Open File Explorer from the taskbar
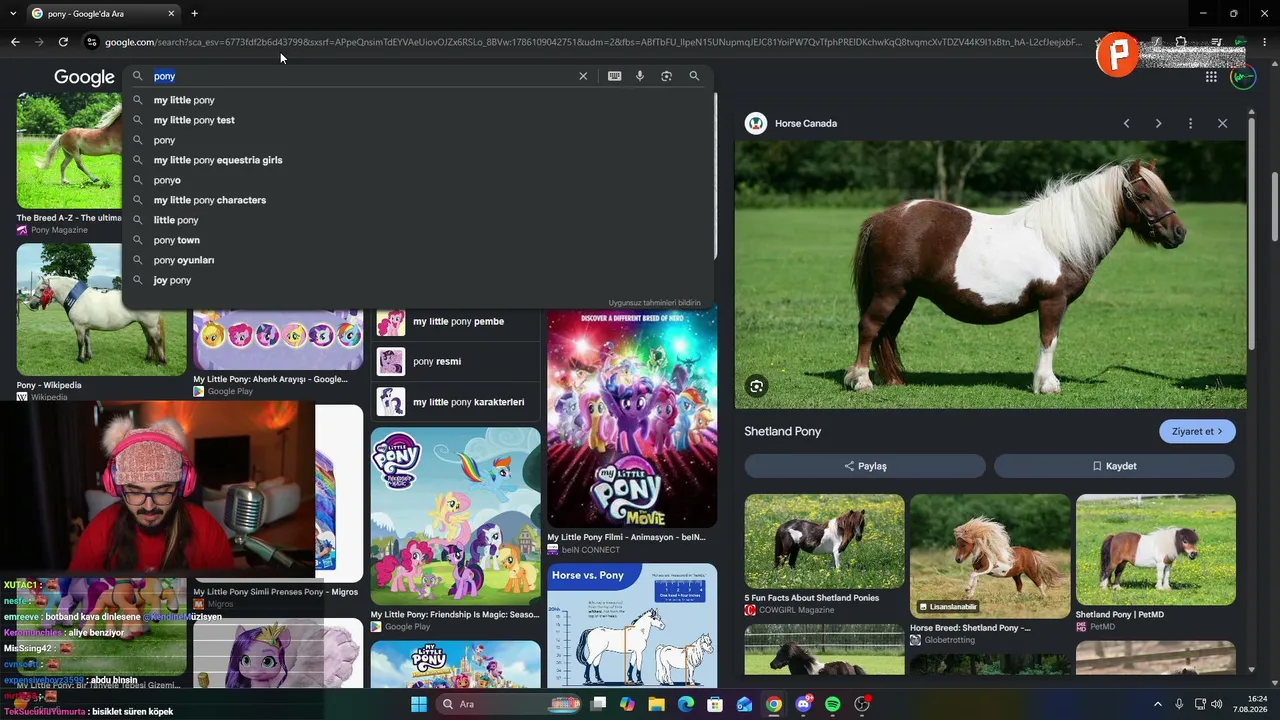1280x720 pixels. coord(656,704)
